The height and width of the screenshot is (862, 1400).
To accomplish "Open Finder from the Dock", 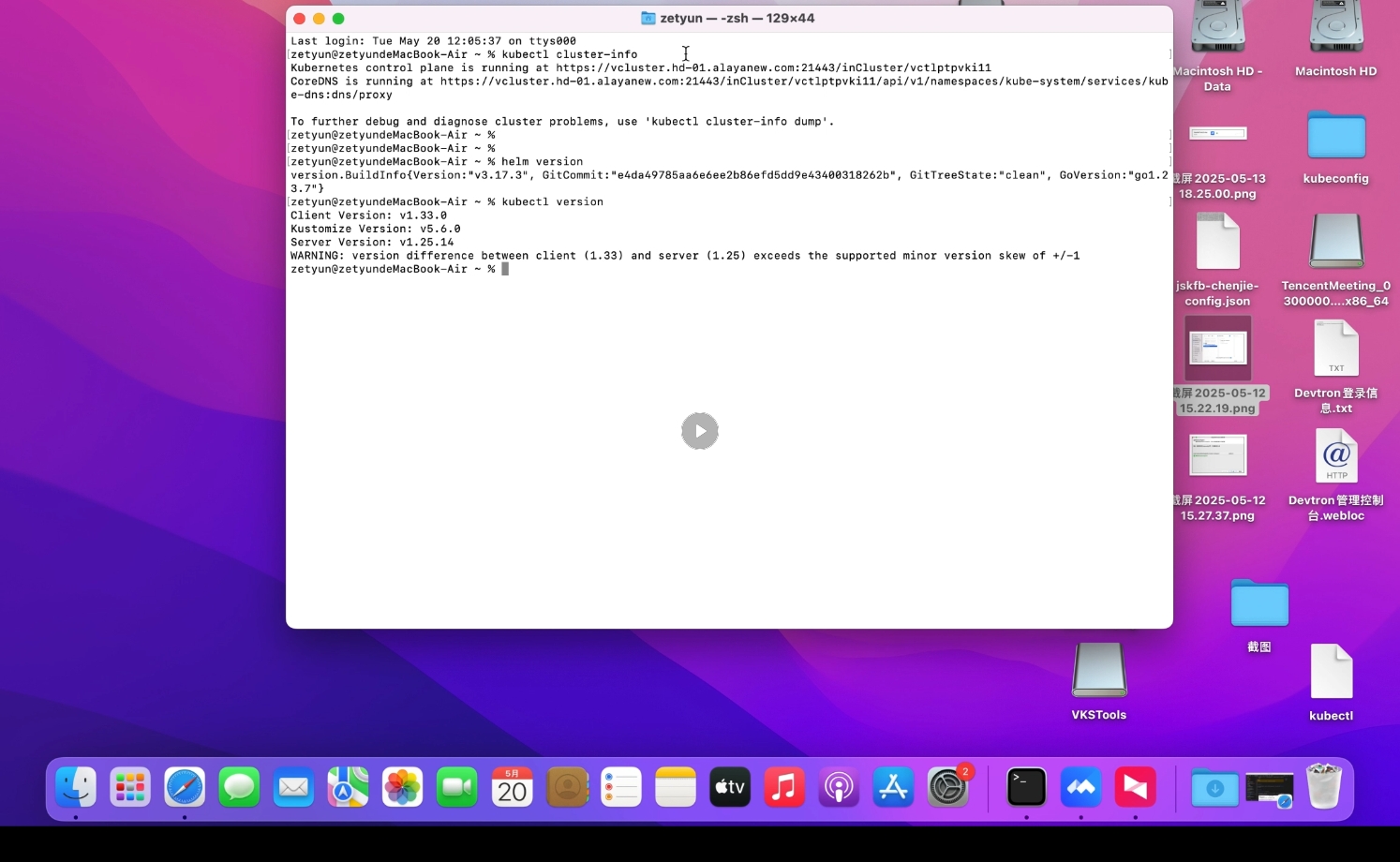I will [76, 787].
